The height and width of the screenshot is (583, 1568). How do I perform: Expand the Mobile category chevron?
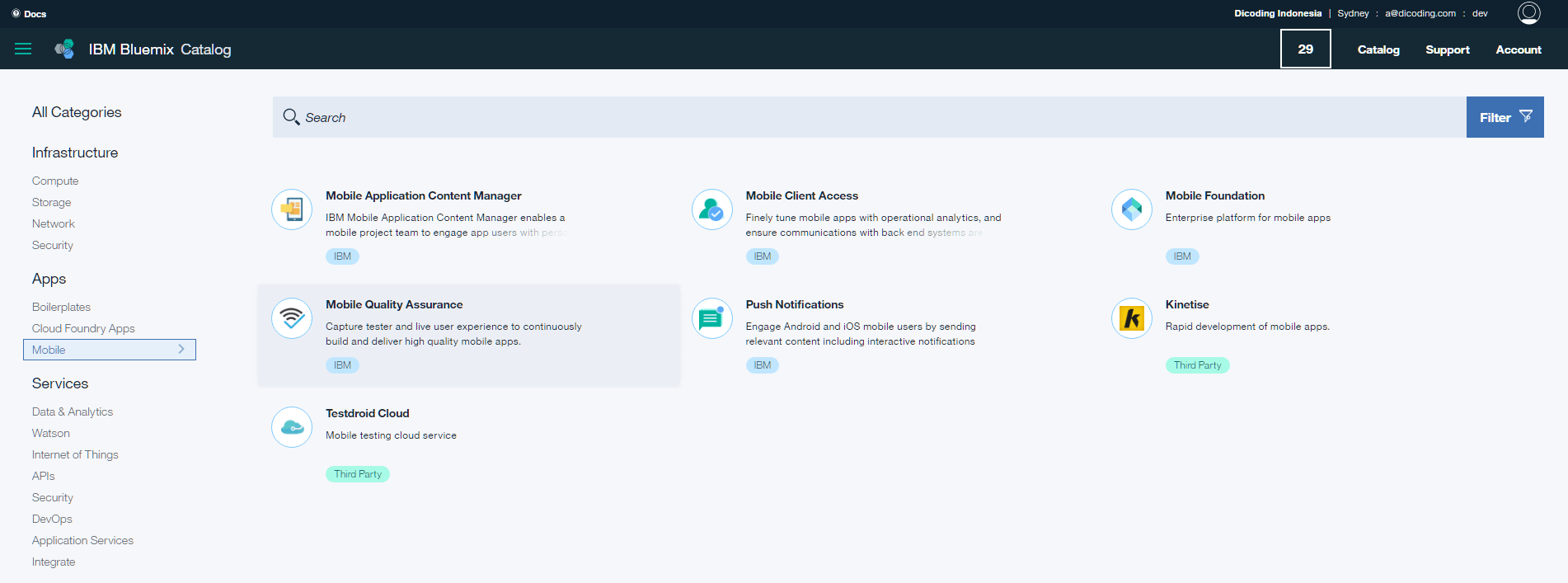click(181, 350)
